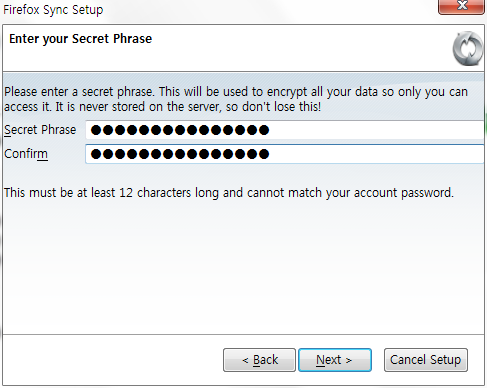Focus the Secret Phrase password field
The image size is (487, 388).
coord(285,130)
